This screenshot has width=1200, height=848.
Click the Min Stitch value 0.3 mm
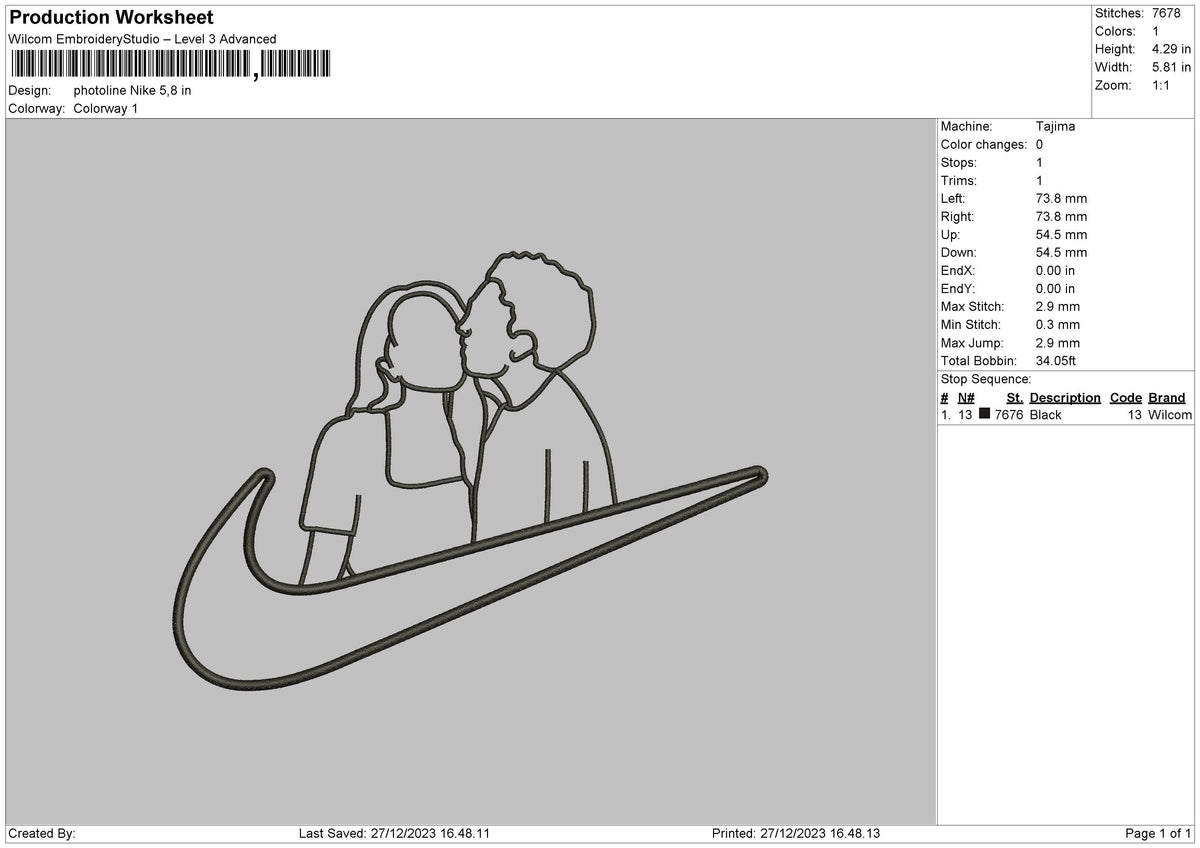[x=1058, y=325]
